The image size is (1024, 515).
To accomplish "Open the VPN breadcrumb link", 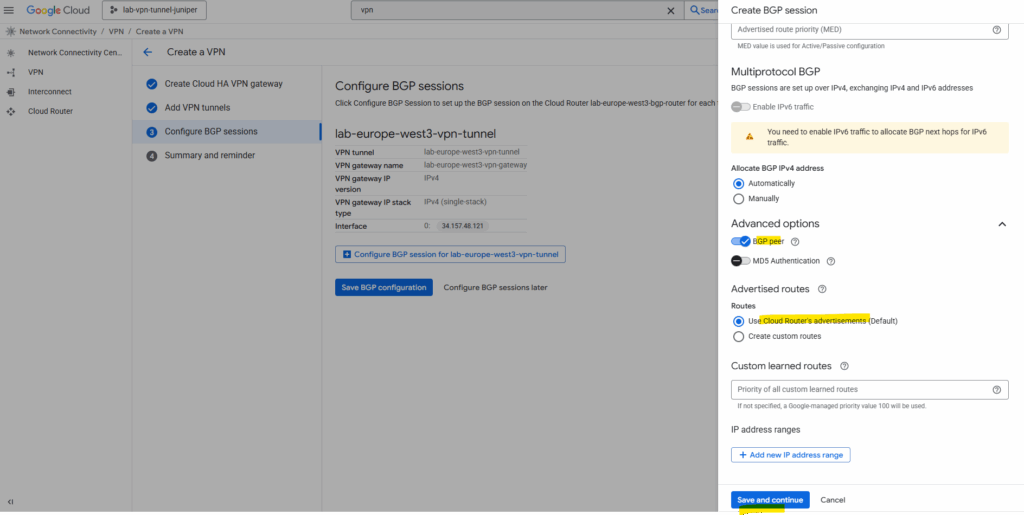I will point(116,31).
